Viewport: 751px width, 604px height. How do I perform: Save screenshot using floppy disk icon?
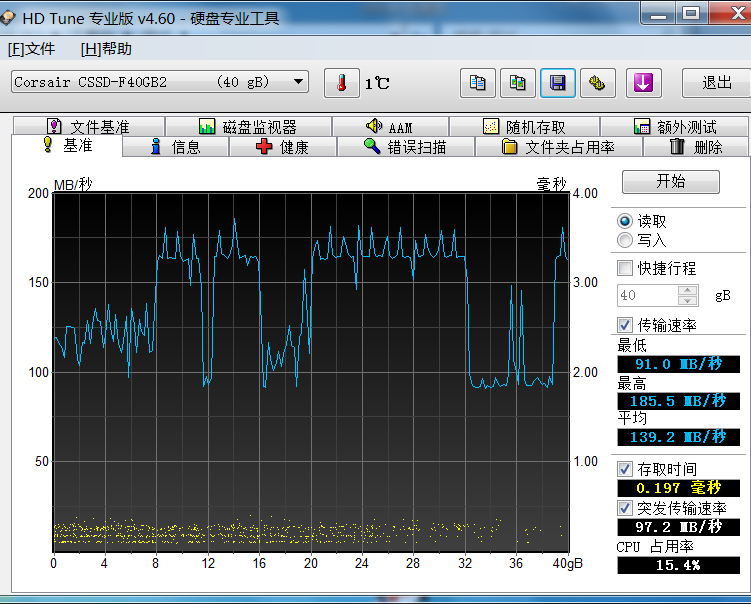tap(558, 83)
